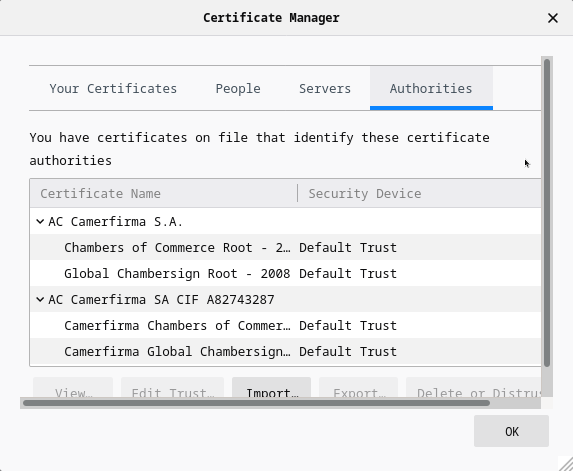Click Delete or Distrust button
The height and width of the screenshot is (471, 573).
point(474,388)
